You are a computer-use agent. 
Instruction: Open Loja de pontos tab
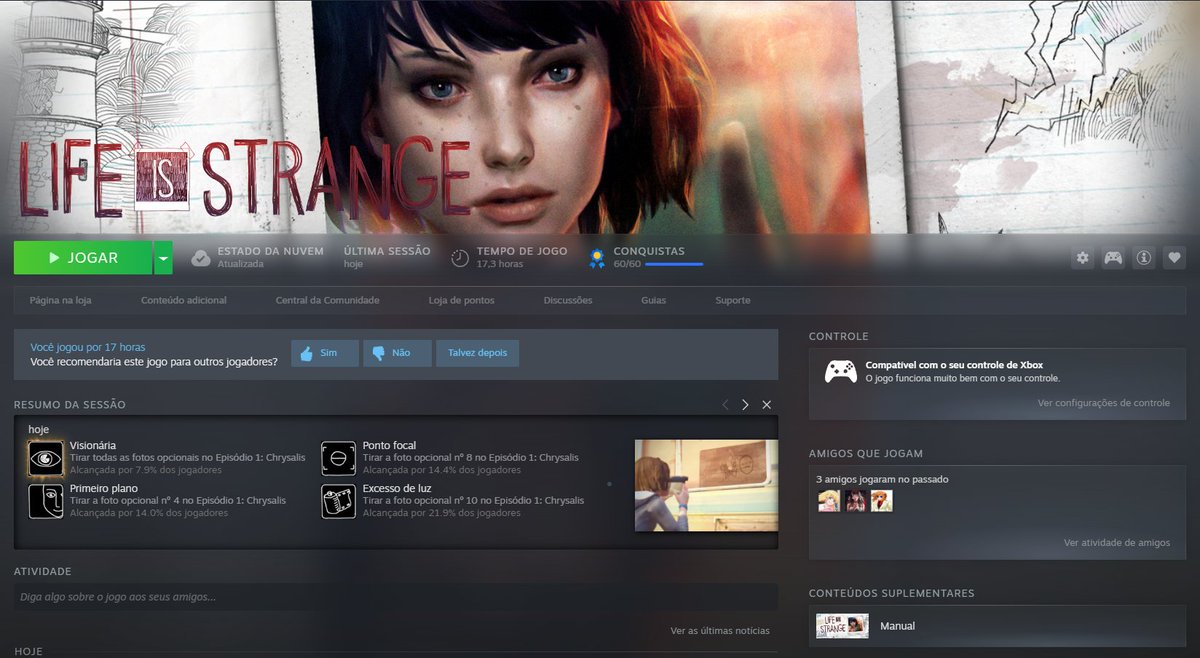(x=461, y=300)
